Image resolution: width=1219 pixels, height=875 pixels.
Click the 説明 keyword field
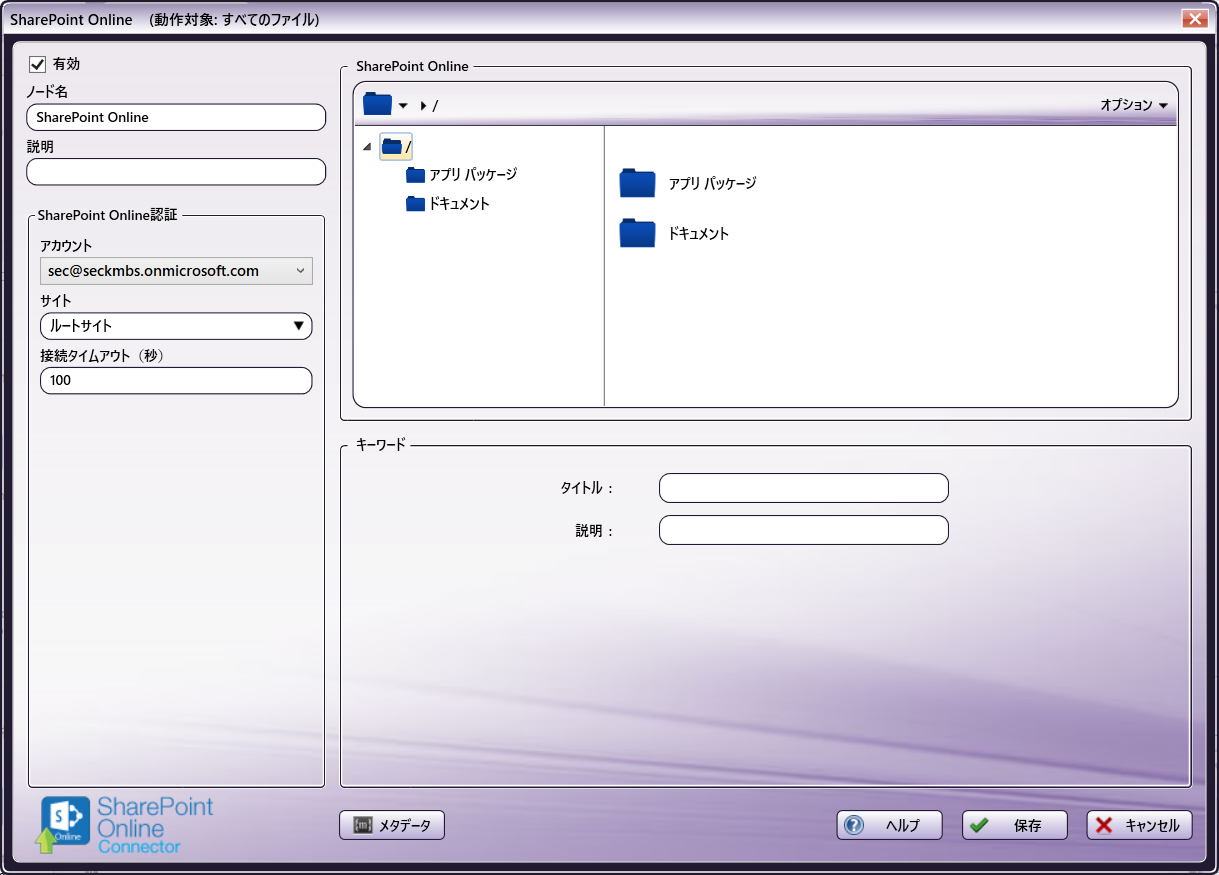coord(803,530)
